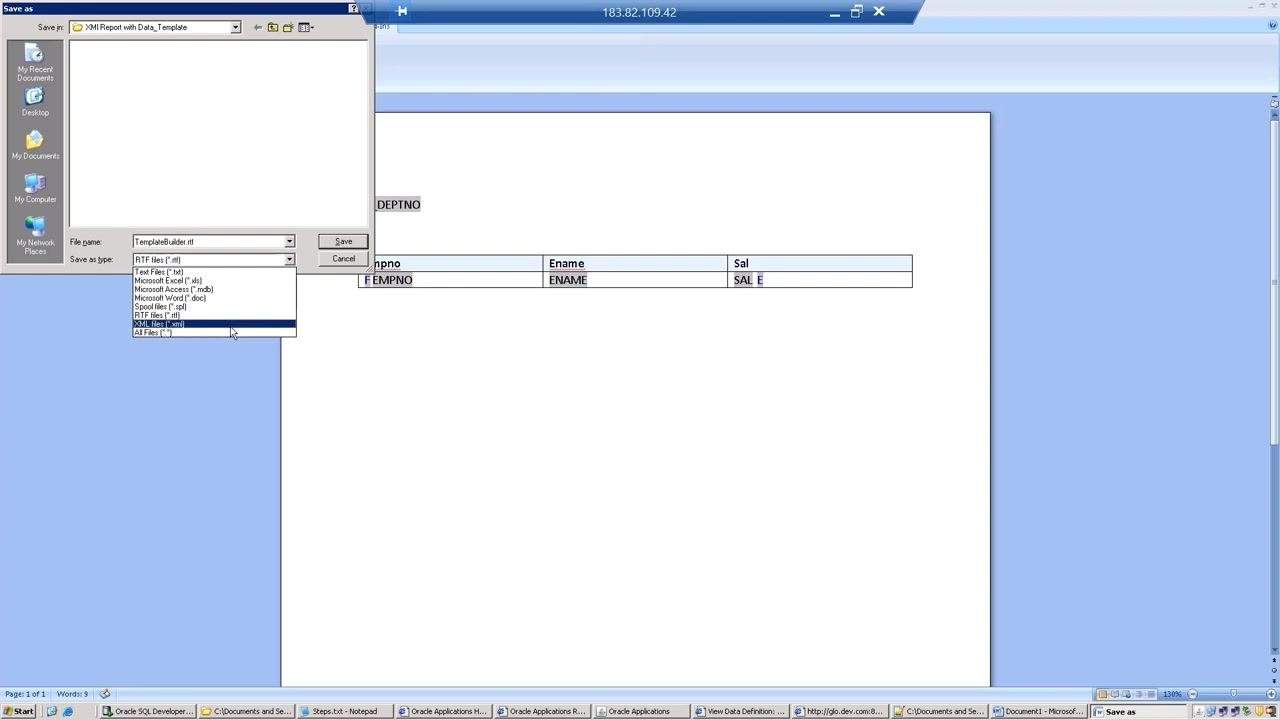
Task: Open My Computer in the places bar
Action: (x=35, y=189)
